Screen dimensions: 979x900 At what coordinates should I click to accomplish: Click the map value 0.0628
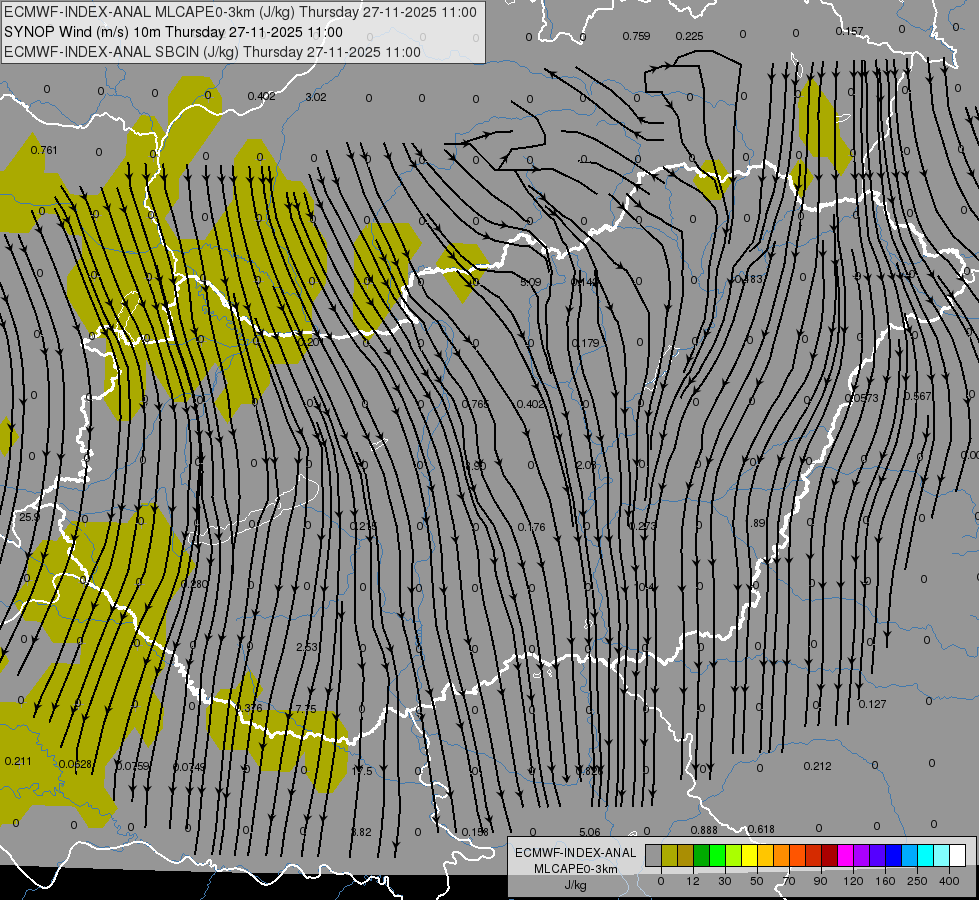[x=75, y=764]
